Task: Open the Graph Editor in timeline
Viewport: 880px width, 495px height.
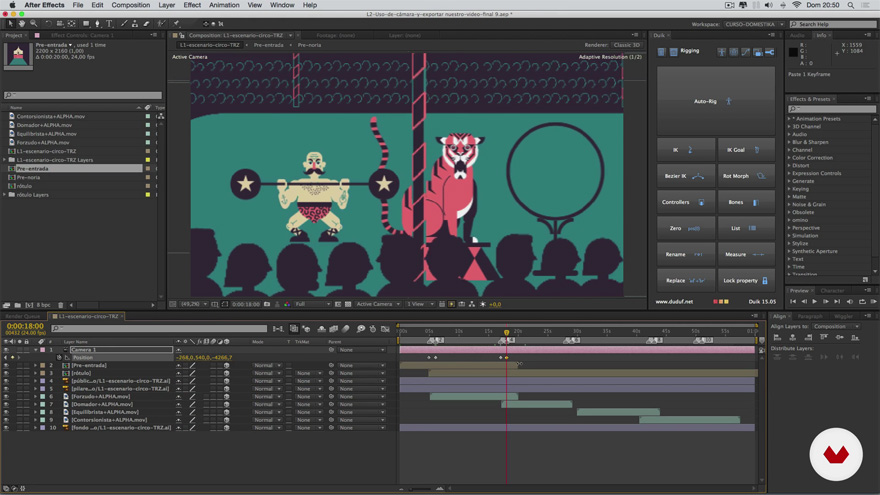Action: point(385,329)
